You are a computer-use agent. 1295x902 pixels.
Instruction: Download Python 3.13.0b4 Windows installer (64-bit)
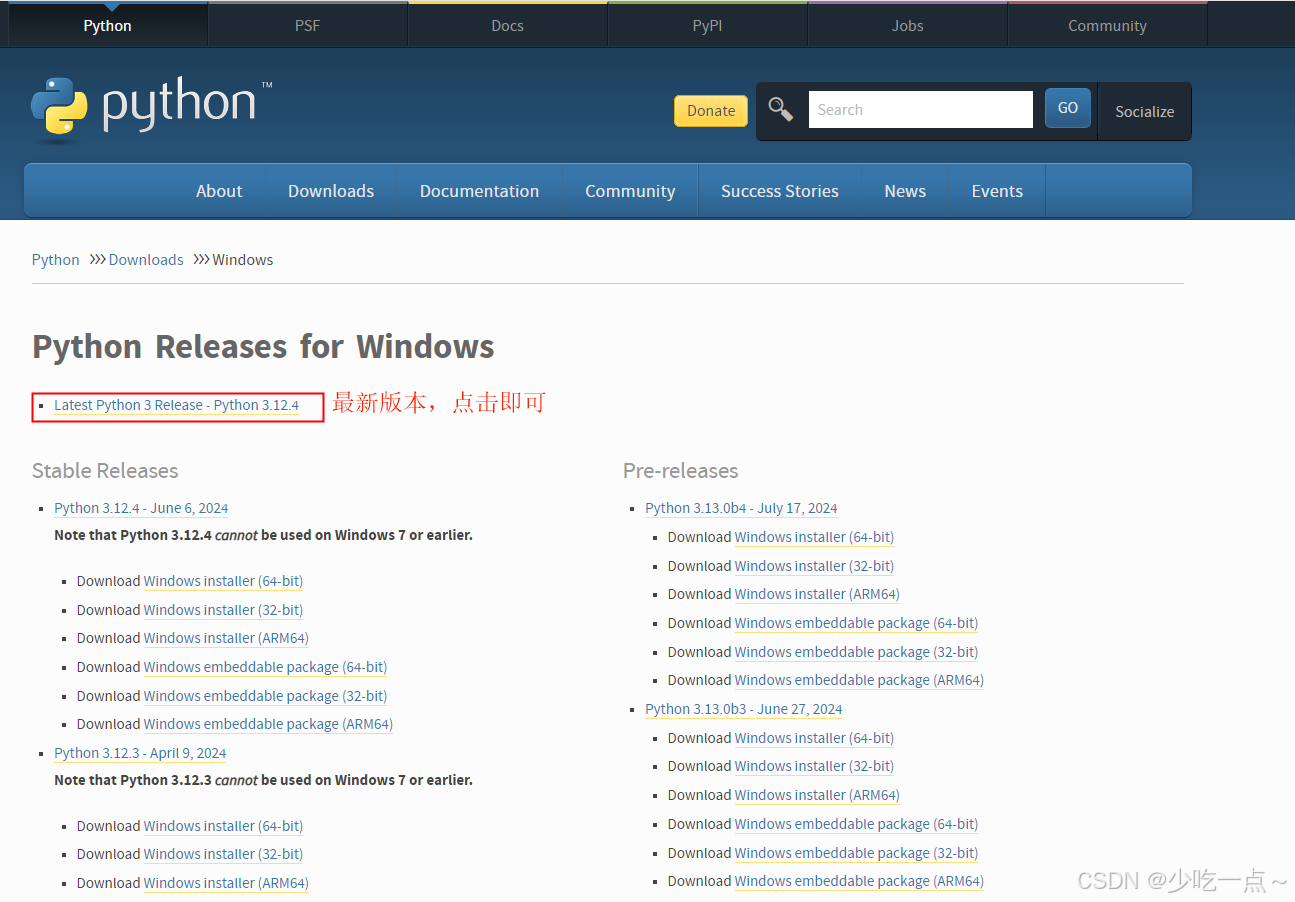tap(814, 537)
